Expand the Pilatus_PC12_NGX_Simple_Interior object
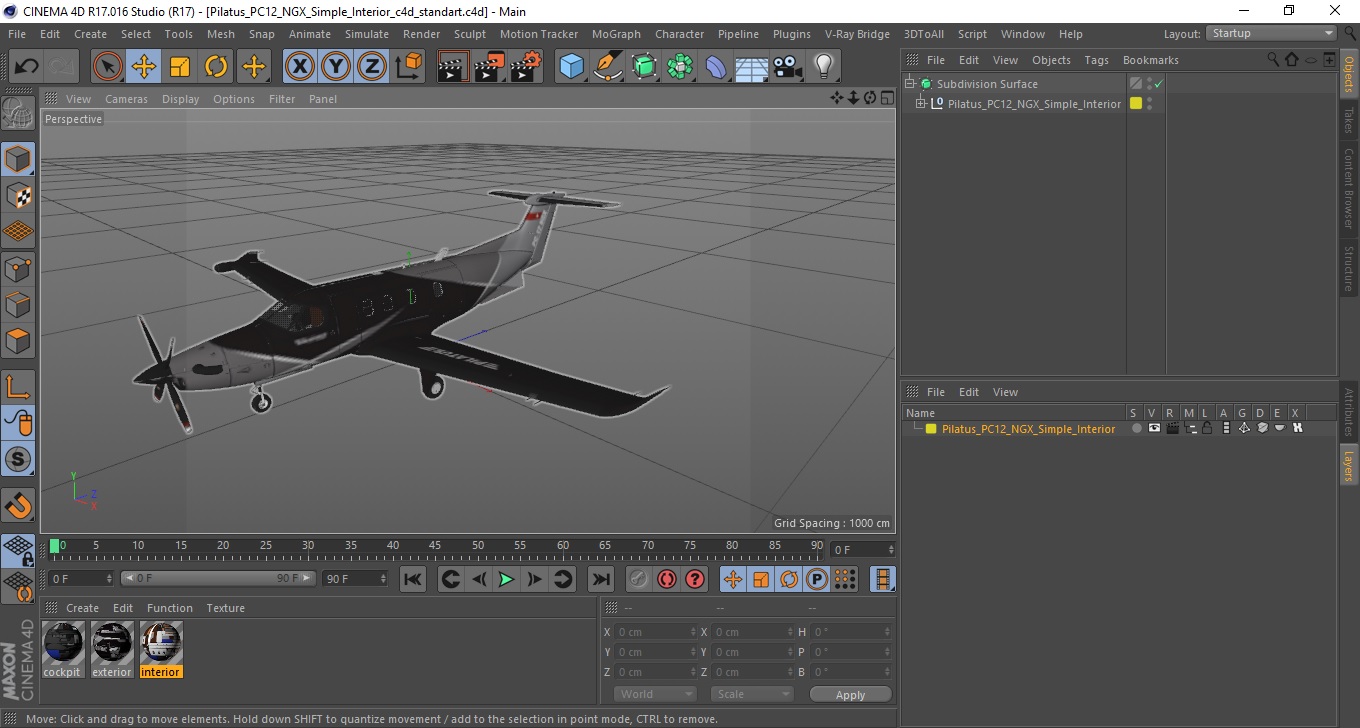Image resolution: width=1360 pixels, height=728 pixels. 921,104
